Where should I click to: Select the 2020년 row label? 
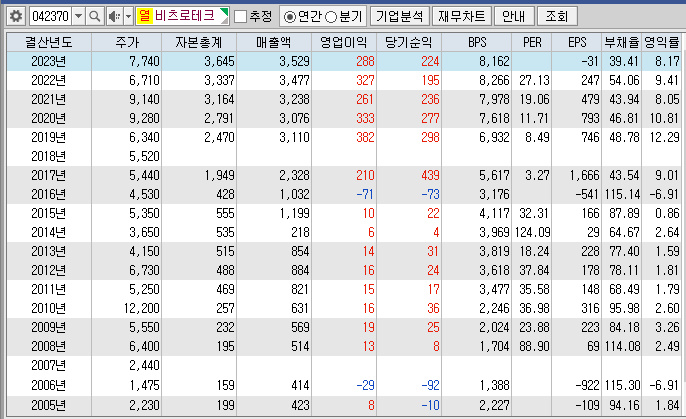pos(49,118)
